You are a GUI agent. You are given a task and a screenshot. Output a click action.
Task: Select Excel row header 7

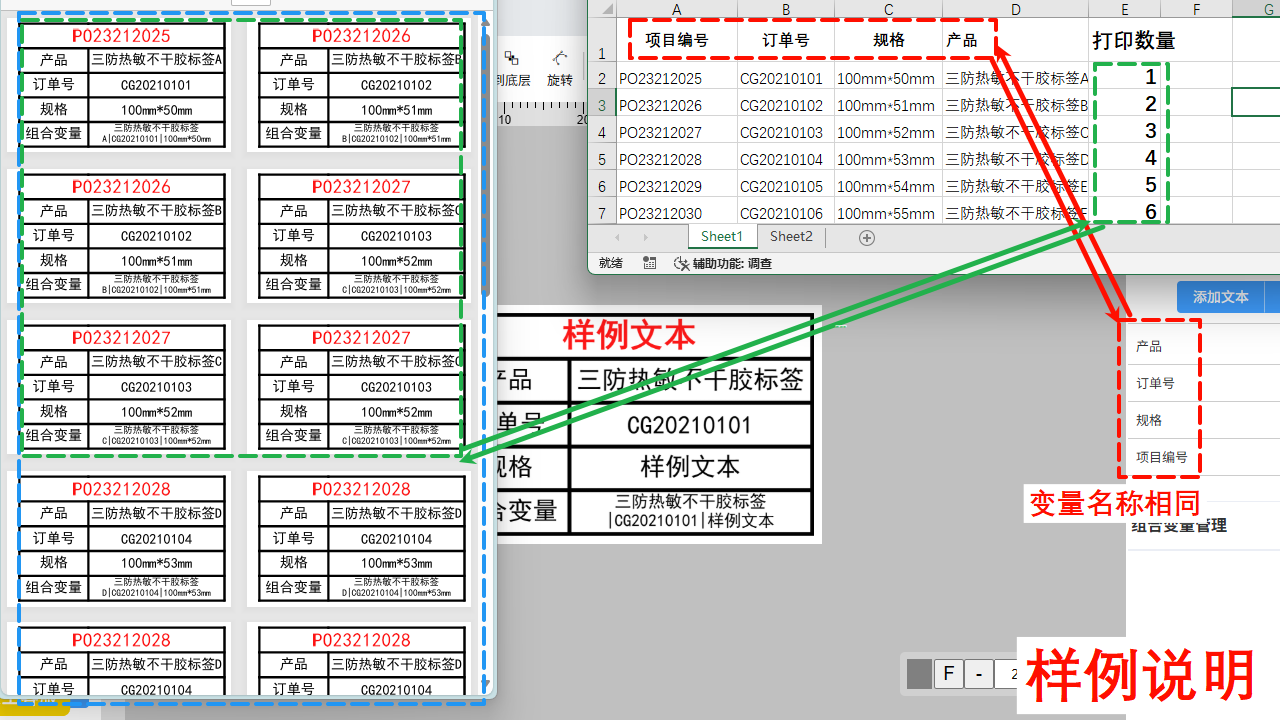[x=602, y=212]
